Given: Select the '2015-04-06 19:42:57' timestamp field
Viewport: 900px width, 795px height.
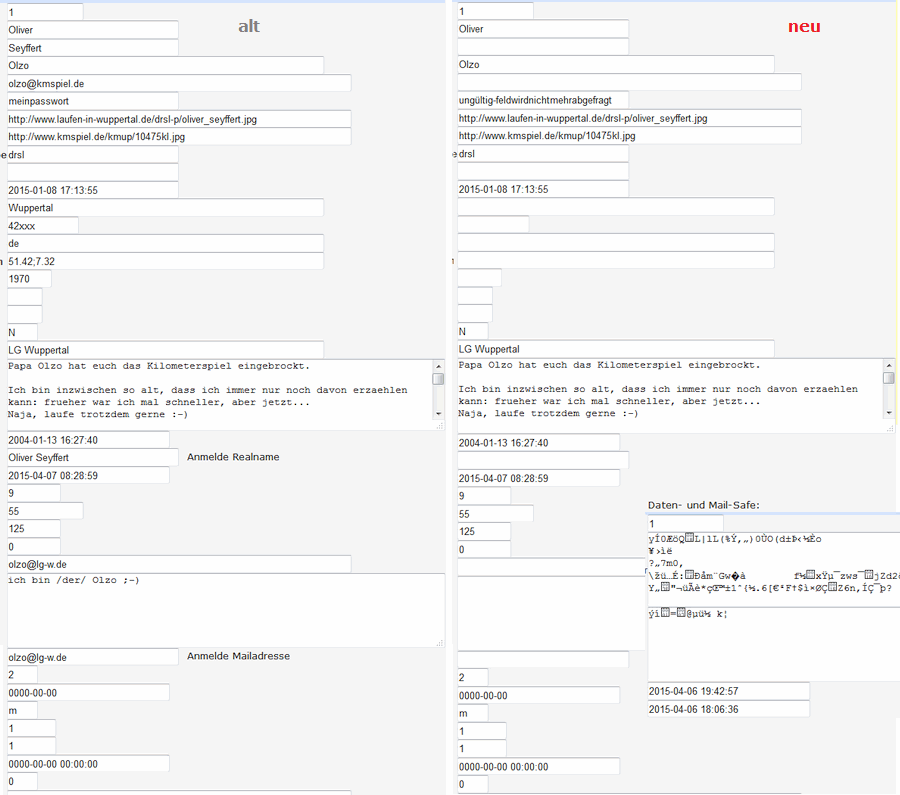Looking at the screenshot, I should pos(728,691).
